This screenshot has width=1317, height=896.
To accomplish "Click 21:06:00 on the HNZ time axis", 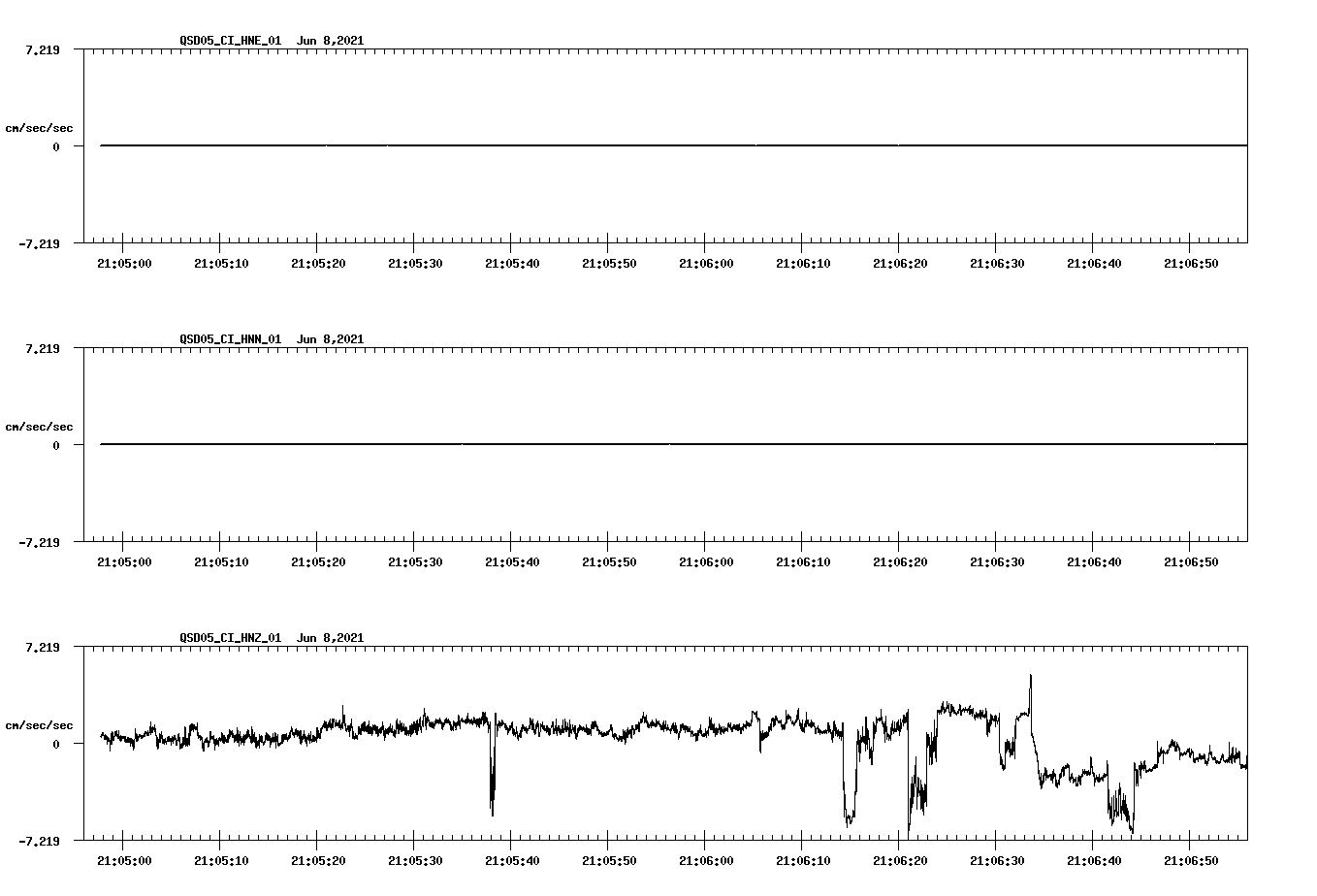I will coord(706,860).
